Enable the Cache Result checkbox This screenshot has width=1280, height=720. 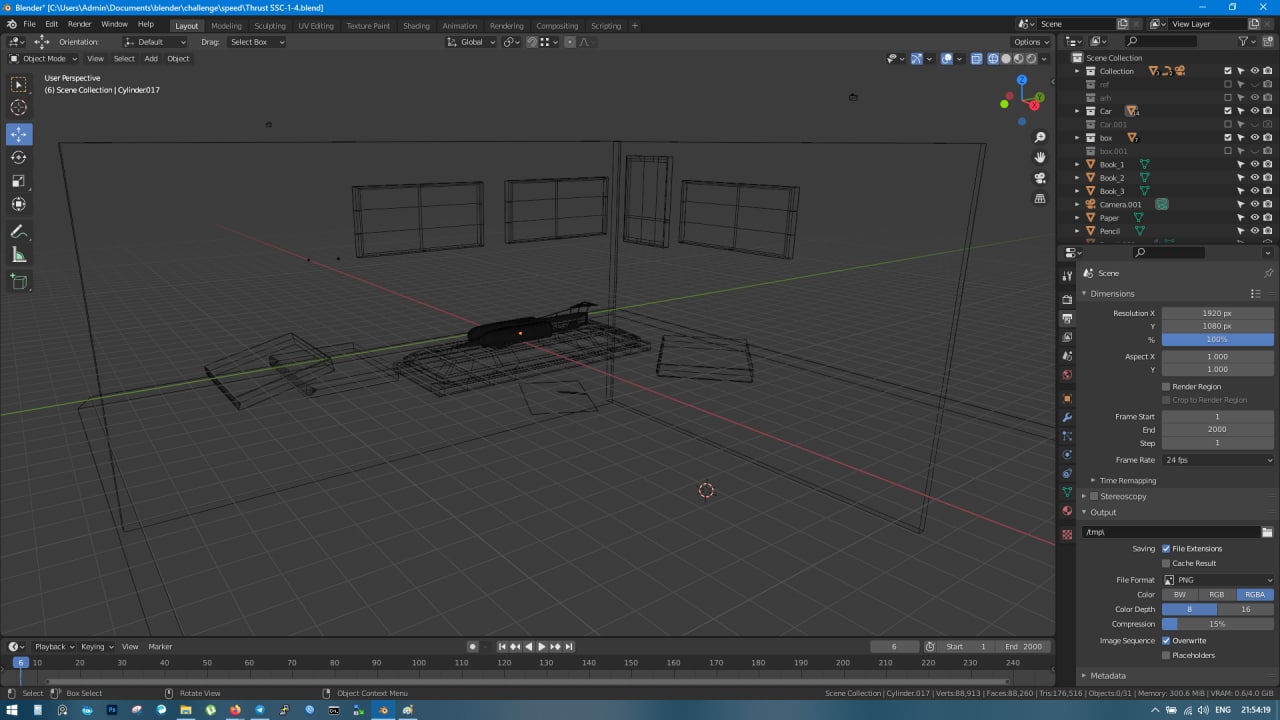[1166, 563]
